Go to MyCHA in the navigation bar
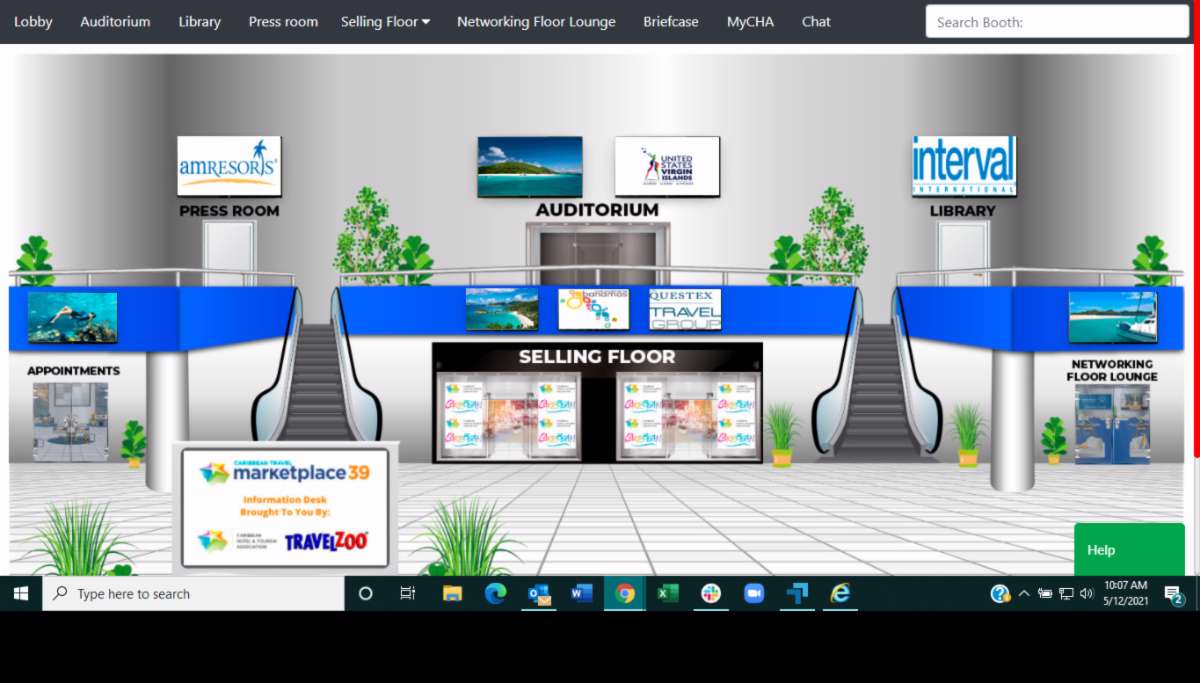 click(750, 22)
